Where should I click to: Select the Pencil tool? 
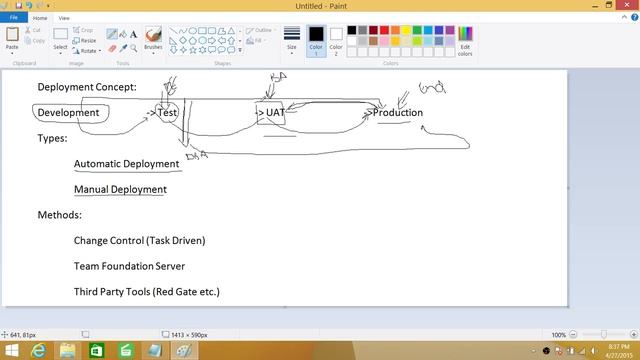coord(111,34)
